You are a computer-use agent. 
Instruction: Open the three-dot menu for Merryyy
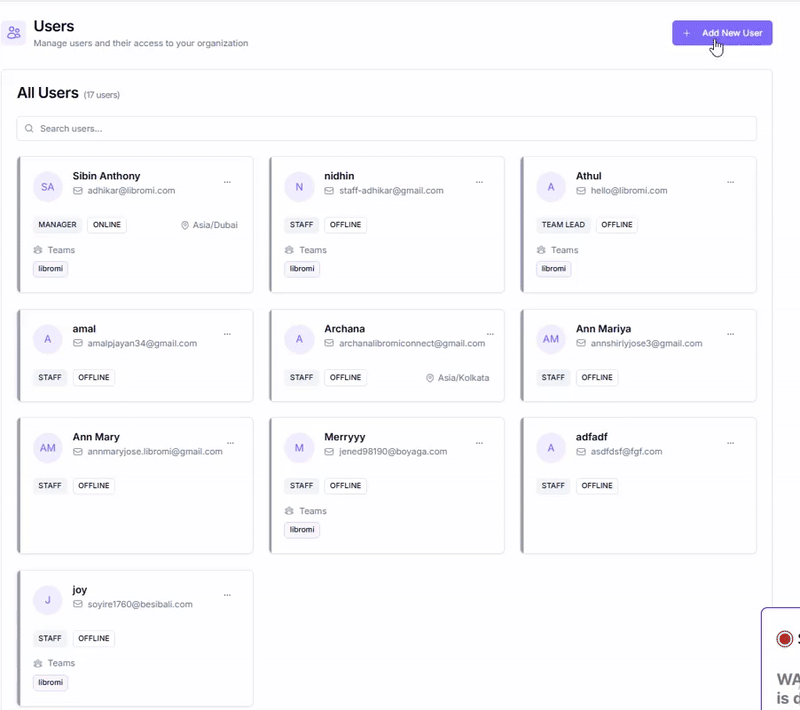(x=479, y=443)
